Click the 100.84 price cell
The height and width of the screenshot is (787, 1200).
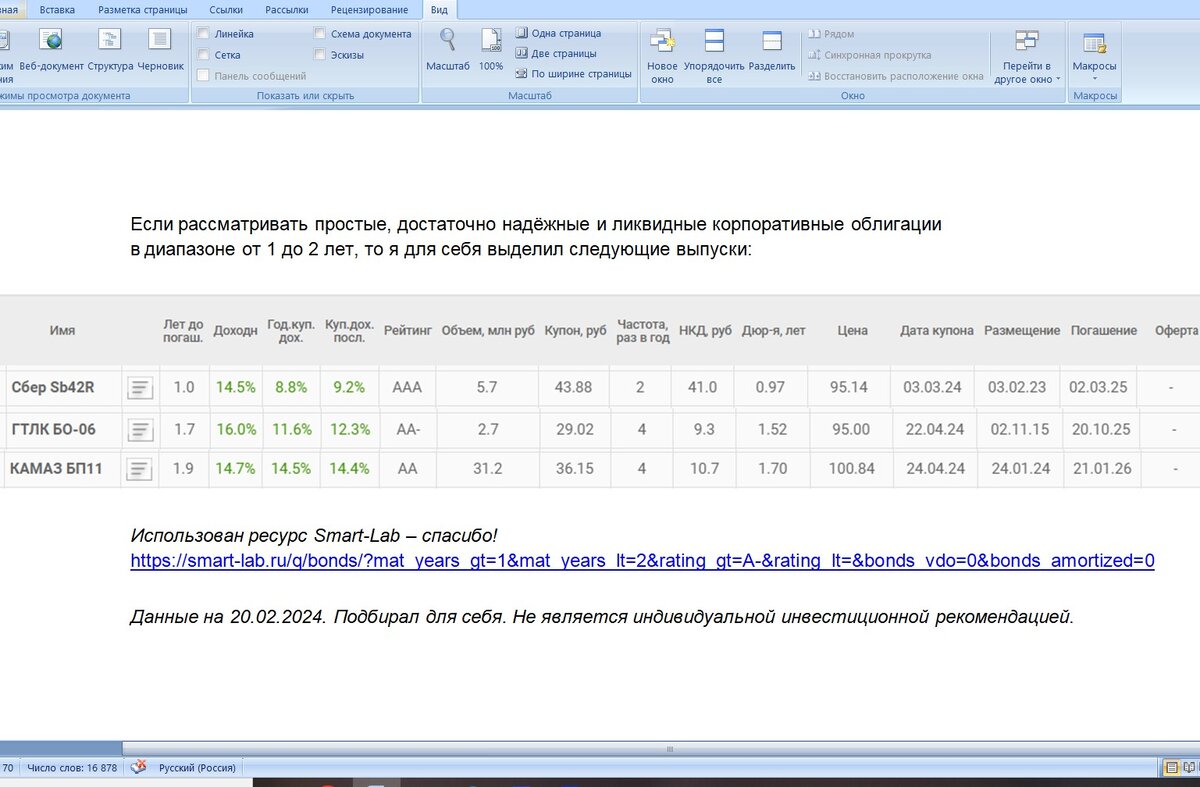[852, 468]
